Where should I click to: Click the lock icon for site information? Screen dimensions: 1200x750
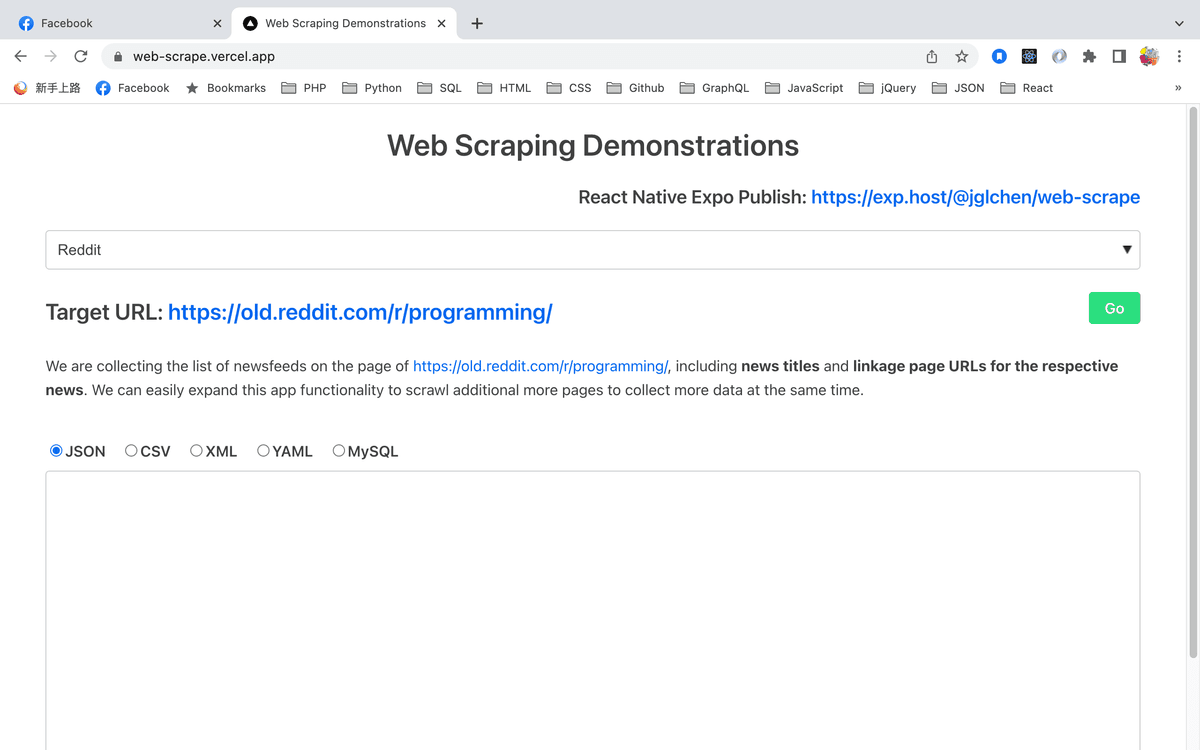click(118, 57)
